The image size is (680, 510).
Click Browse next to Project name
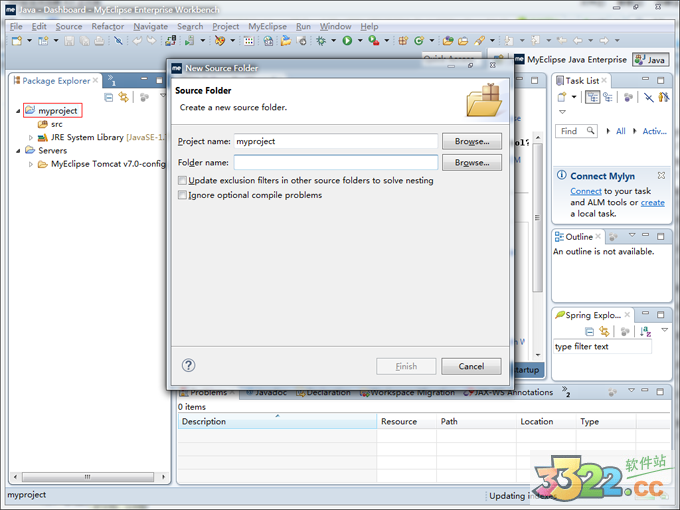(x=472, y=141)
